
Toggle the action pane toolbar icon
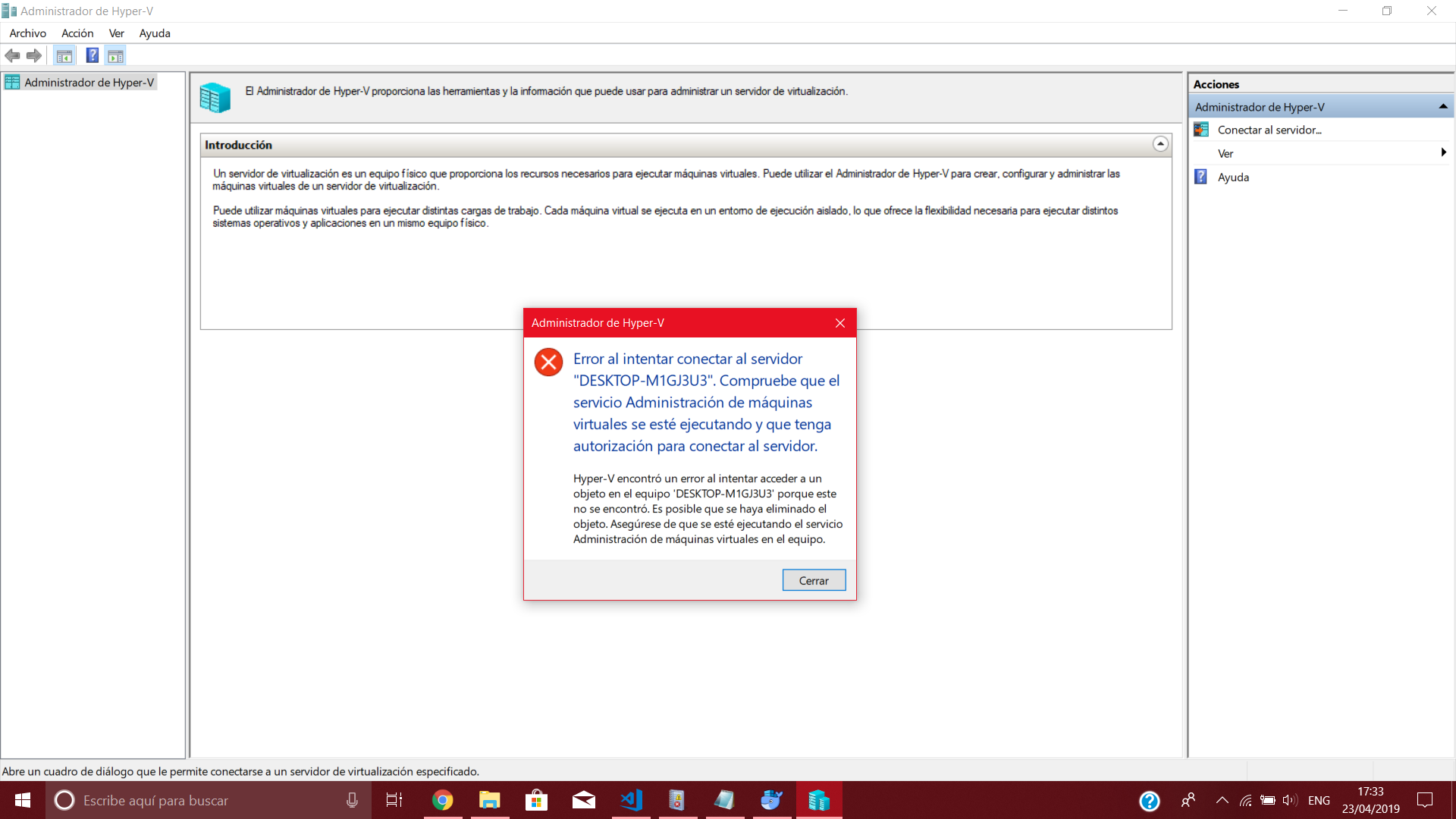pos(115,55)
